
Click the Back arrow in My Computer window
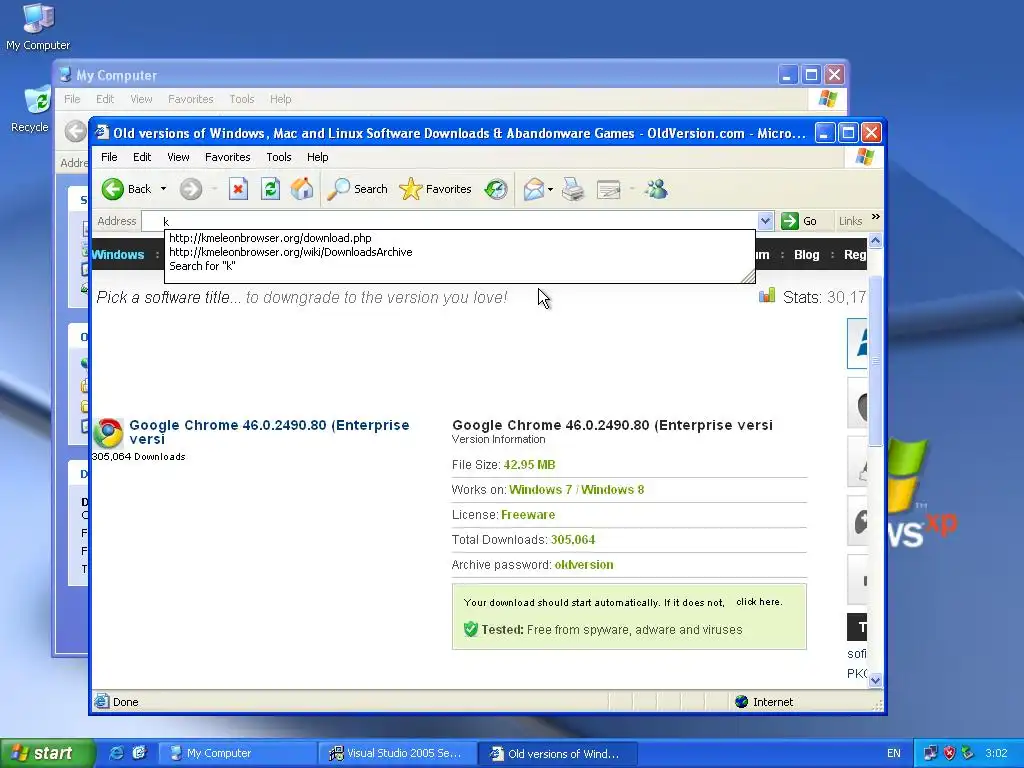tap(76, 131)
